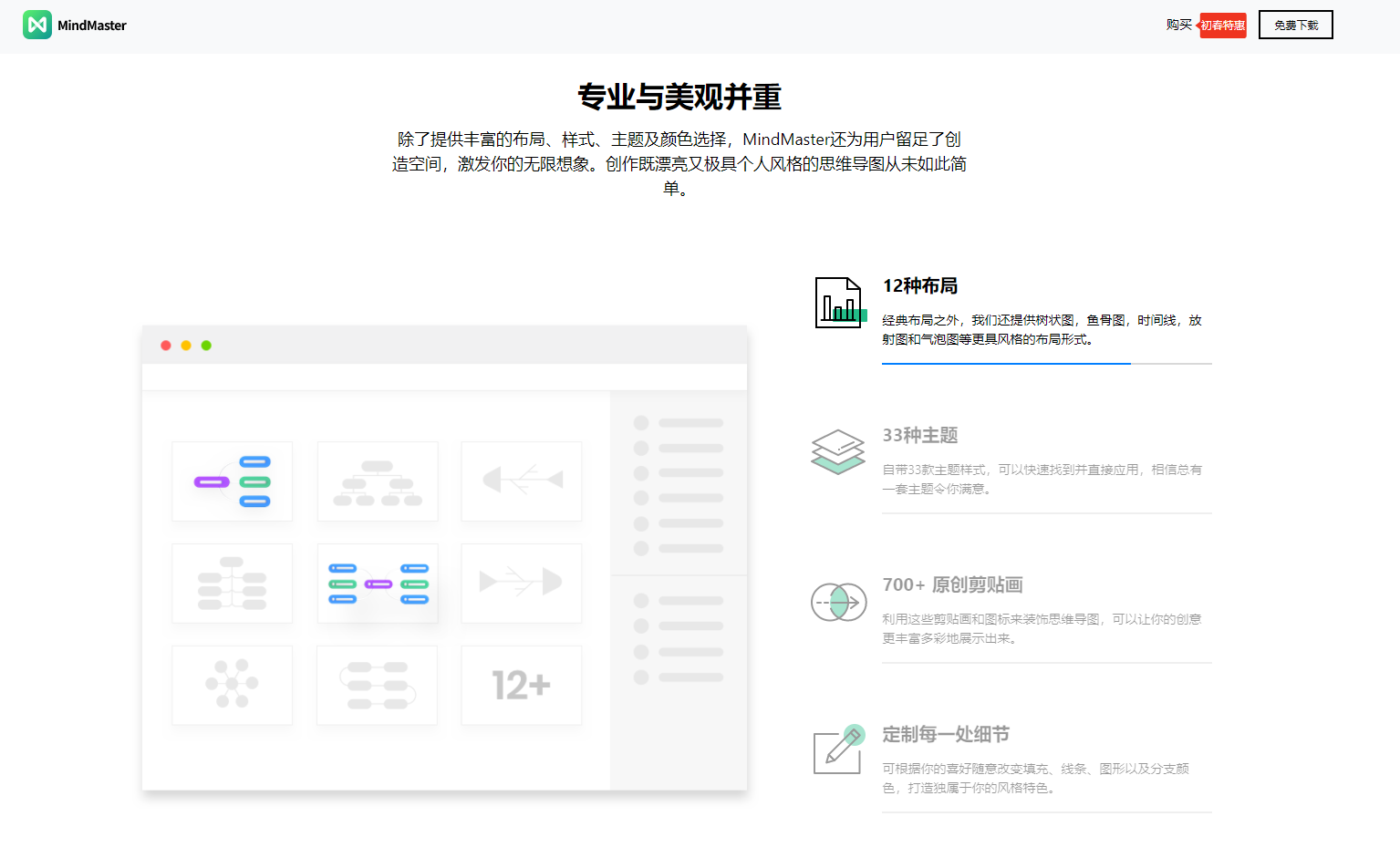Select the 33种主题 feature heading
This screenshot has height=858, width=1400.
(920, 435)
